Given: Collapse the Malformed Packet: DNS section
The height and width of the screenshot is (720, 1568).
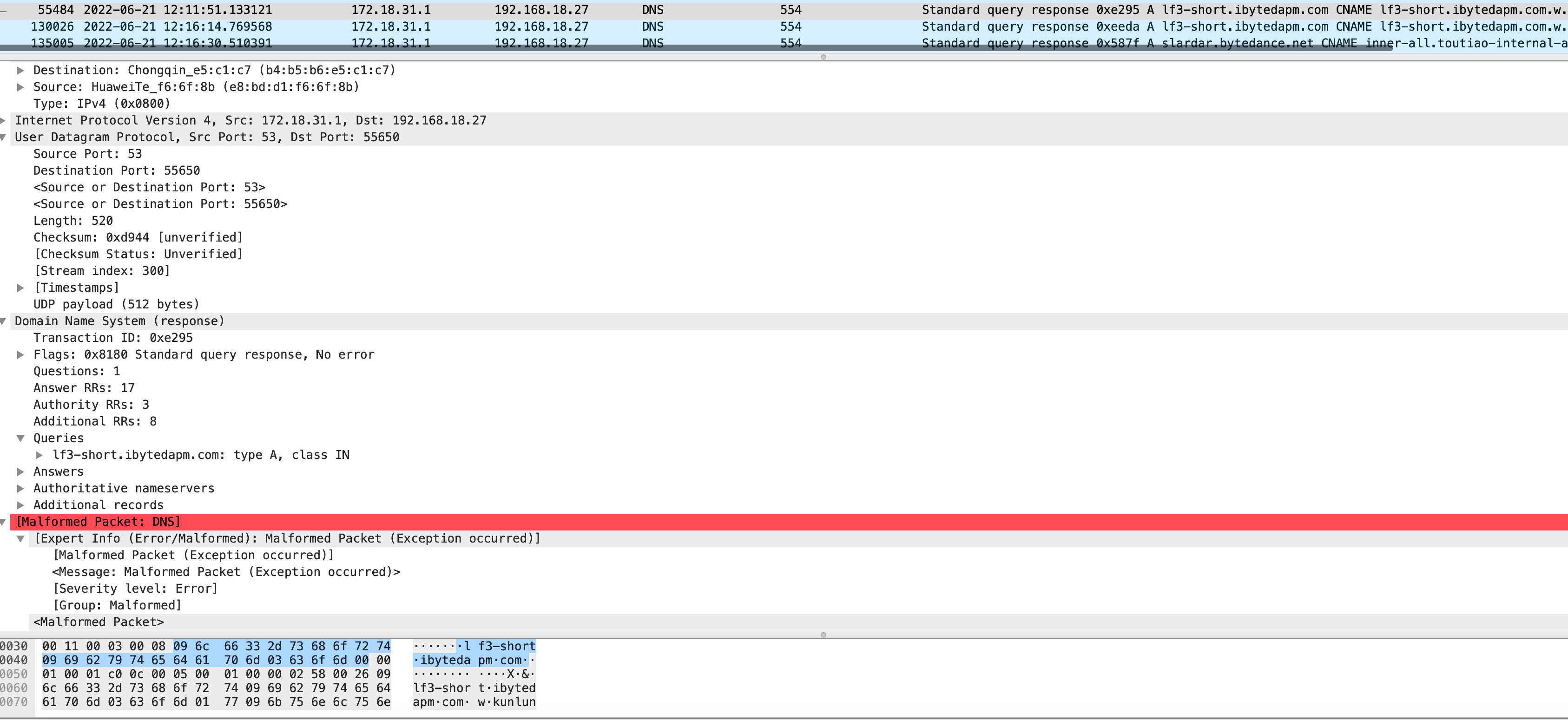Looking at the screenshot, I should pyautogui.click(x=3, y=522).
